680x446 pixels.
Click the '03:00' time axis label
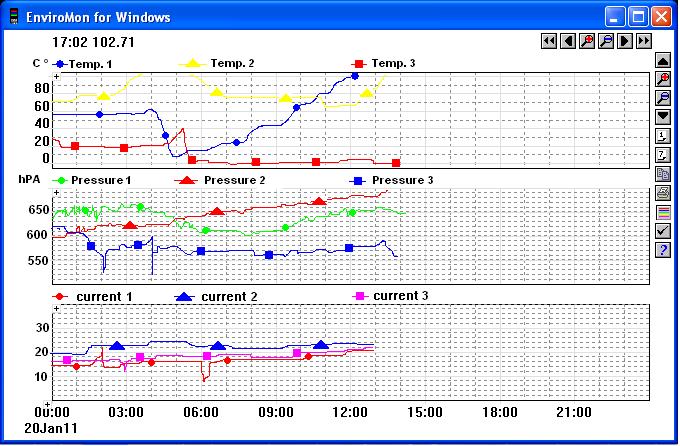click(x=126, y=412)
